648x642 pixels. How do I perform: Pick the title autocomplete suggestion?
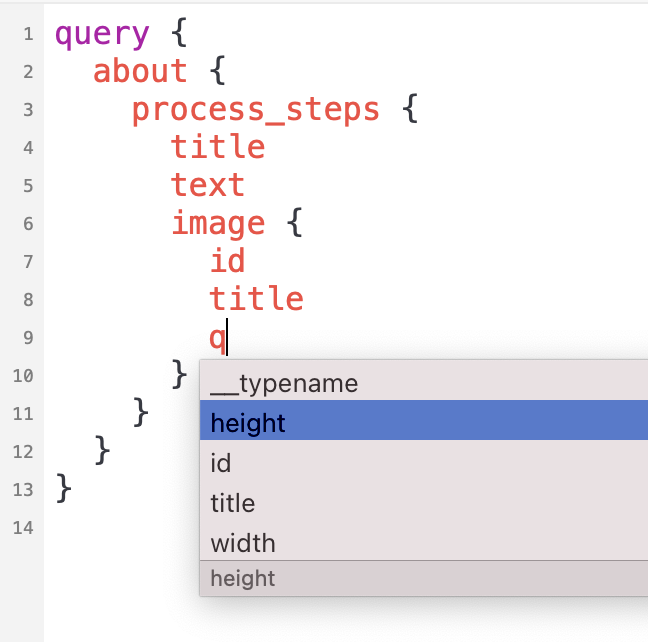424,500
